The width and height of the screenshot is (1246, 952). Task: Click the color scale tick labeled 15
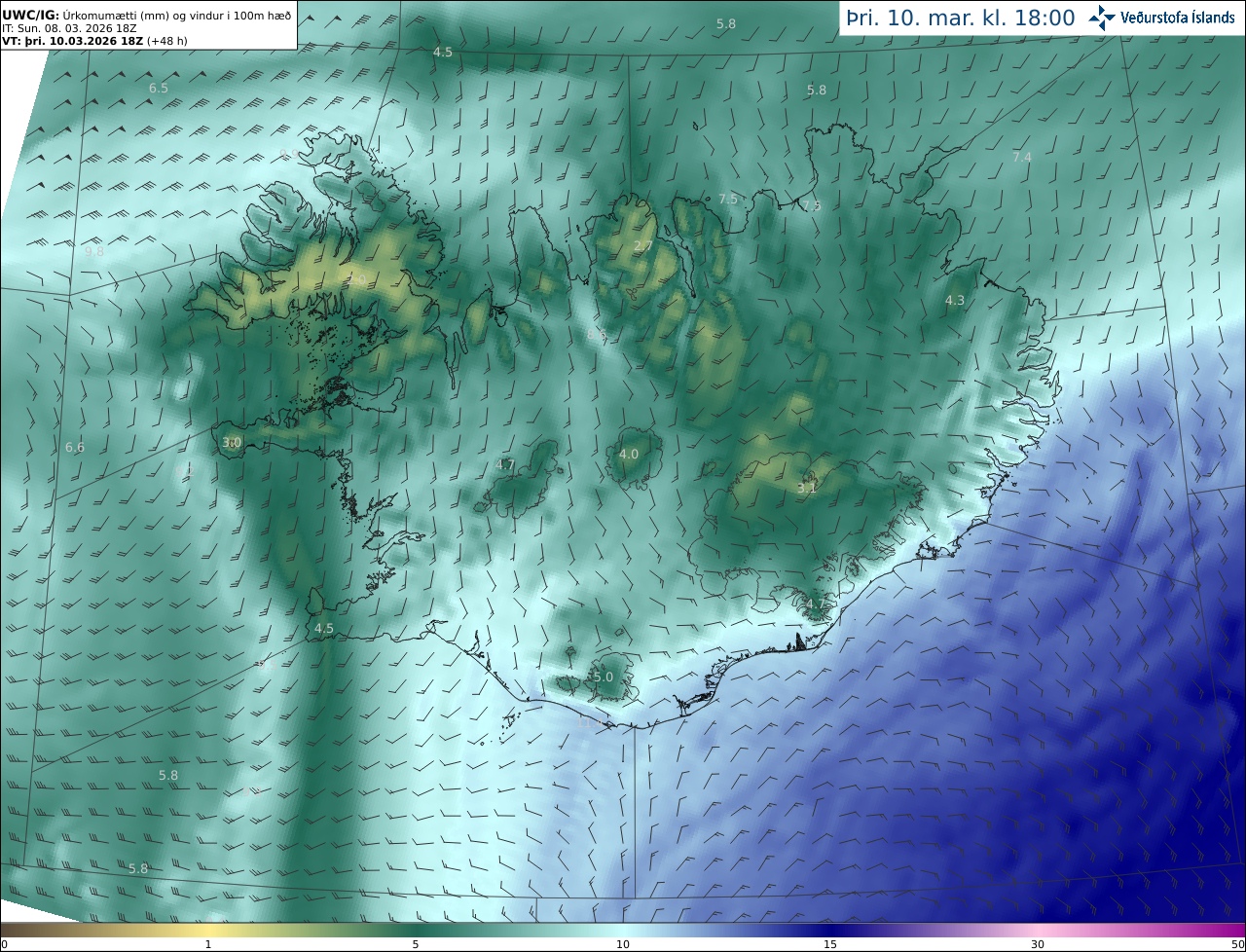point(830,944)
